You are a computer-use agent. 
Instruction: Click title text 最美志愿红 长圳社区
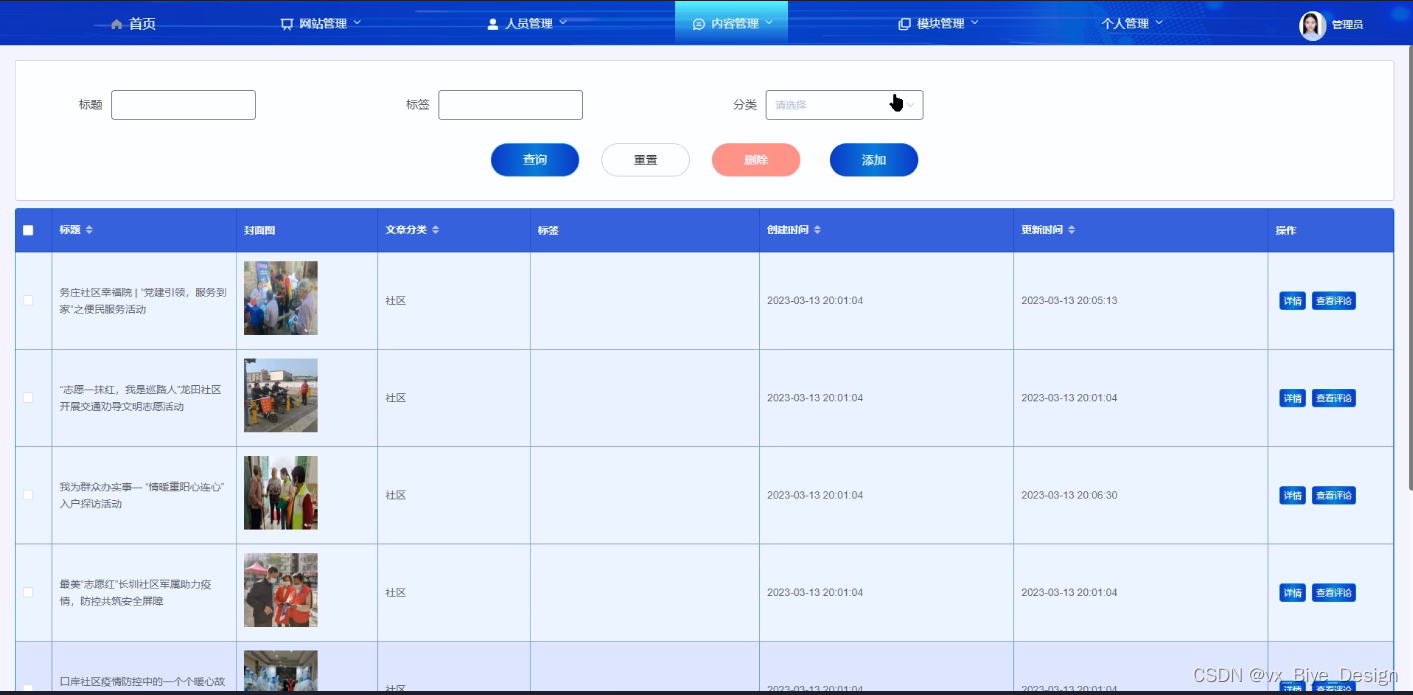135,593
